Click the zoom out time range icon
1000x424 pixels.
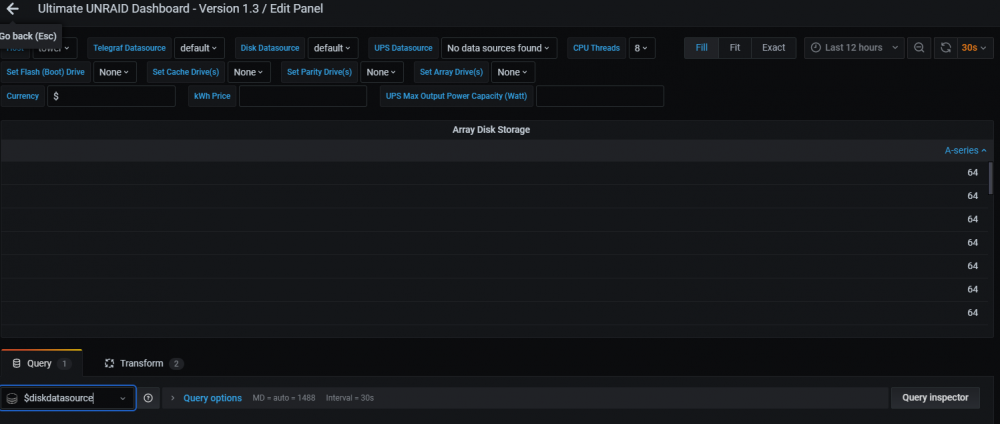(918, 48)
